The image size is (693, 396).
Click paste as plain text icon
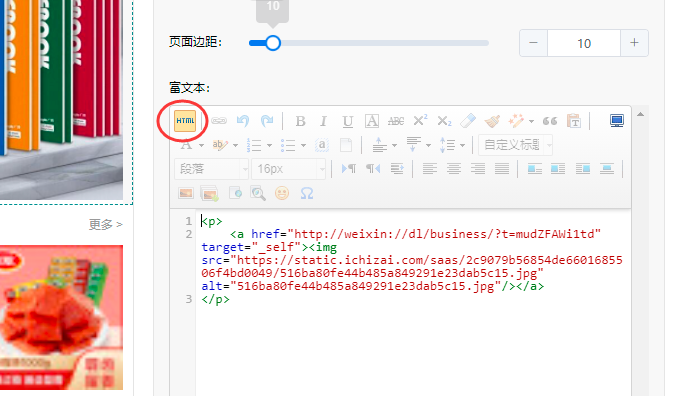coord(574,121)
